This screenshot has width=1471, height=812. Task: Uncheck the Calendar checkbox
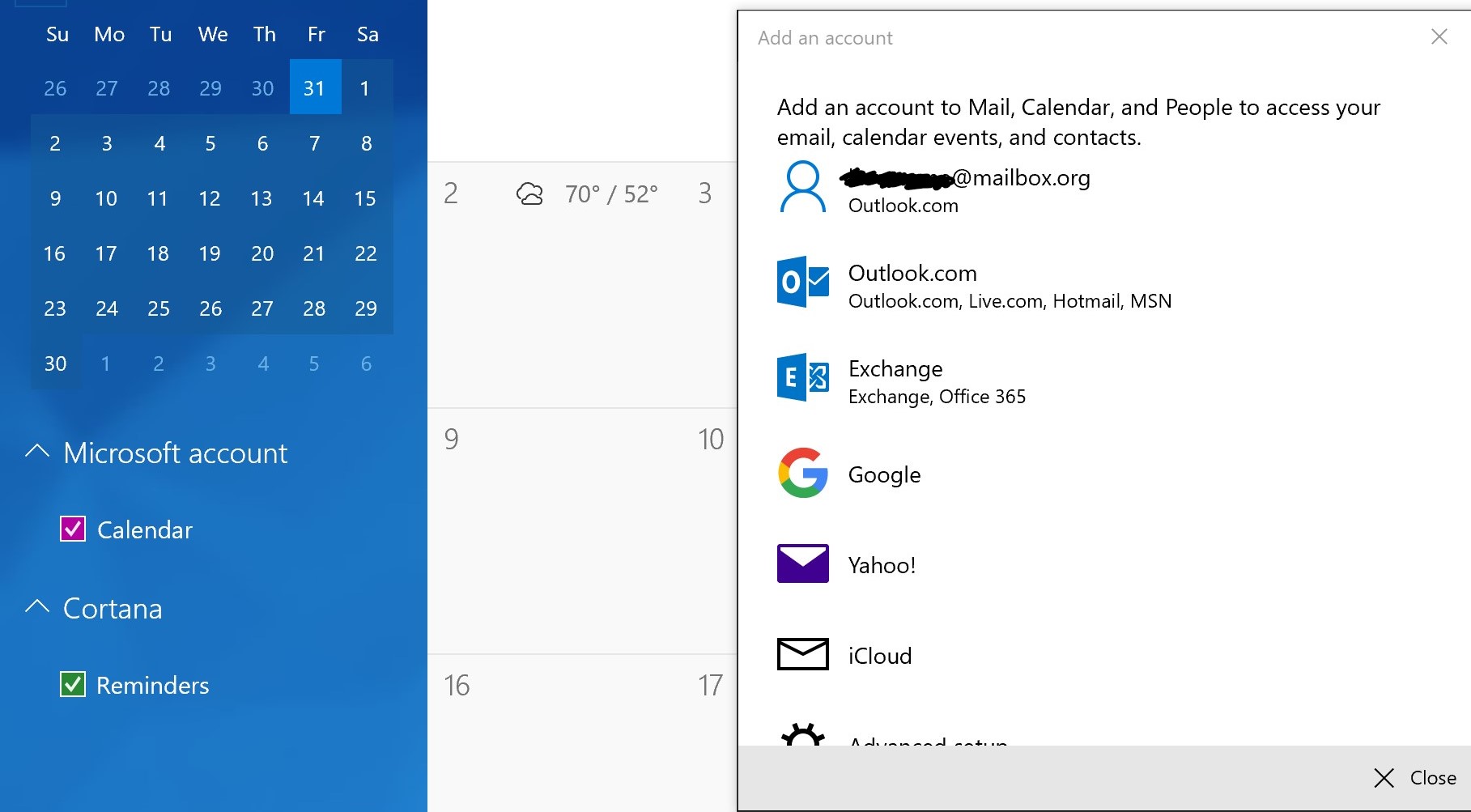pos(73,529)
